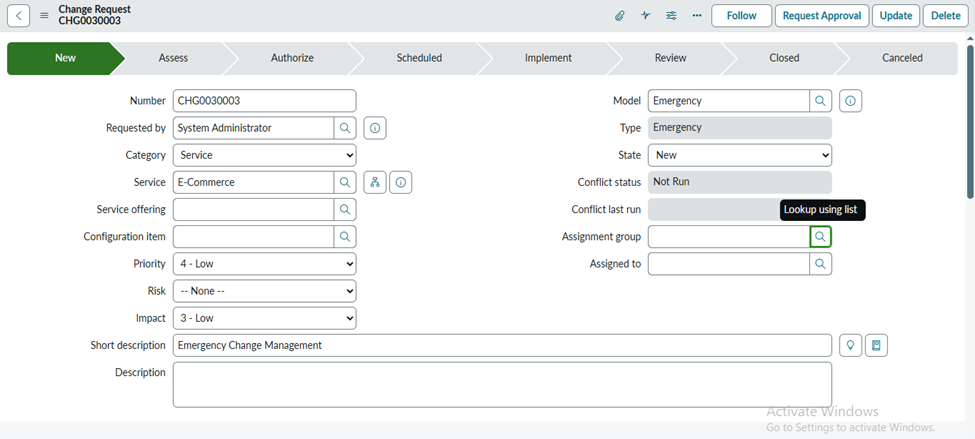Open the hamburger context menu icon

[x=44, y=16]
